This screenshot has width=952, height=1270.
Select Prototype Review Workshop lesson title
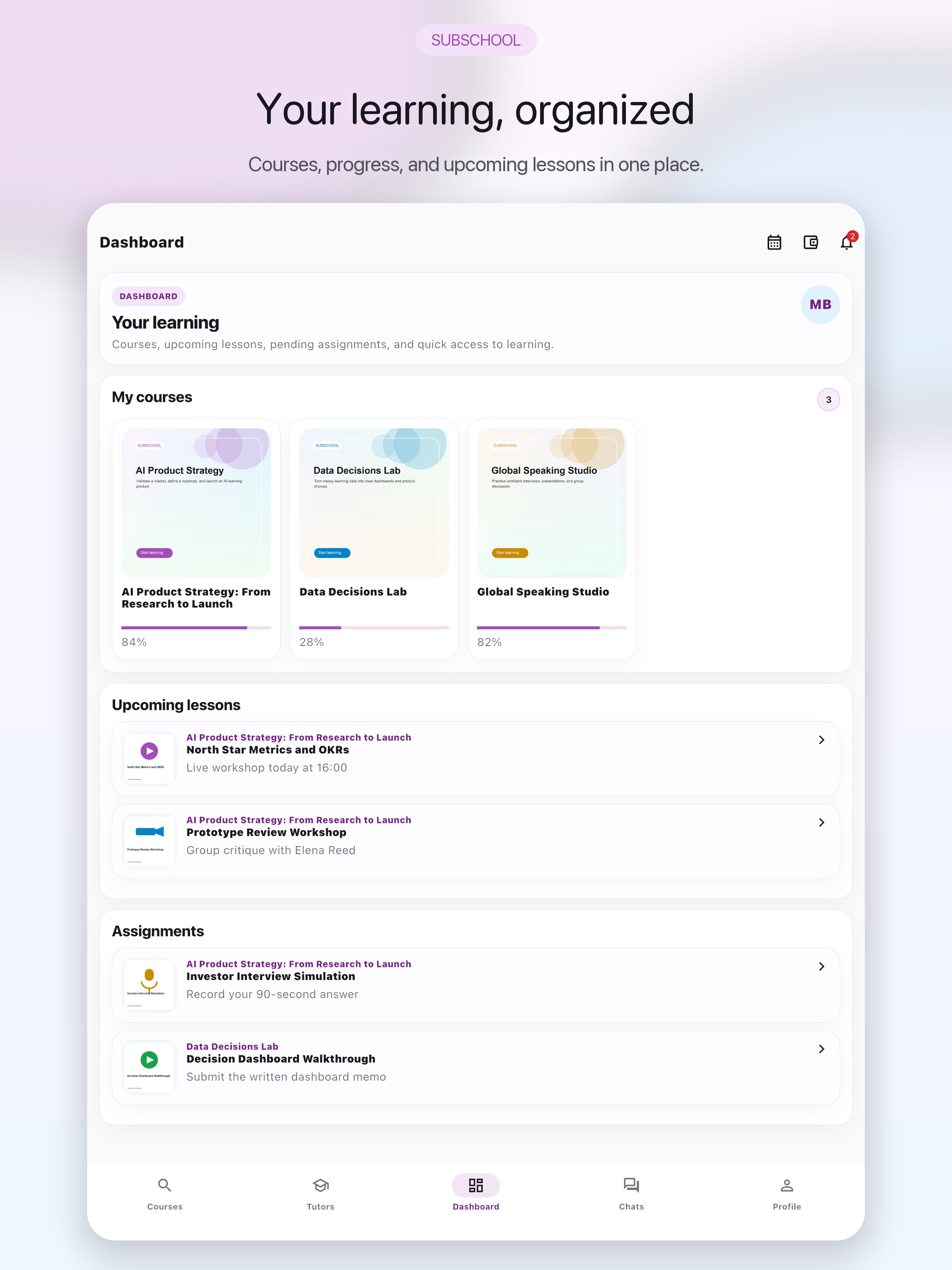(266, 833)
